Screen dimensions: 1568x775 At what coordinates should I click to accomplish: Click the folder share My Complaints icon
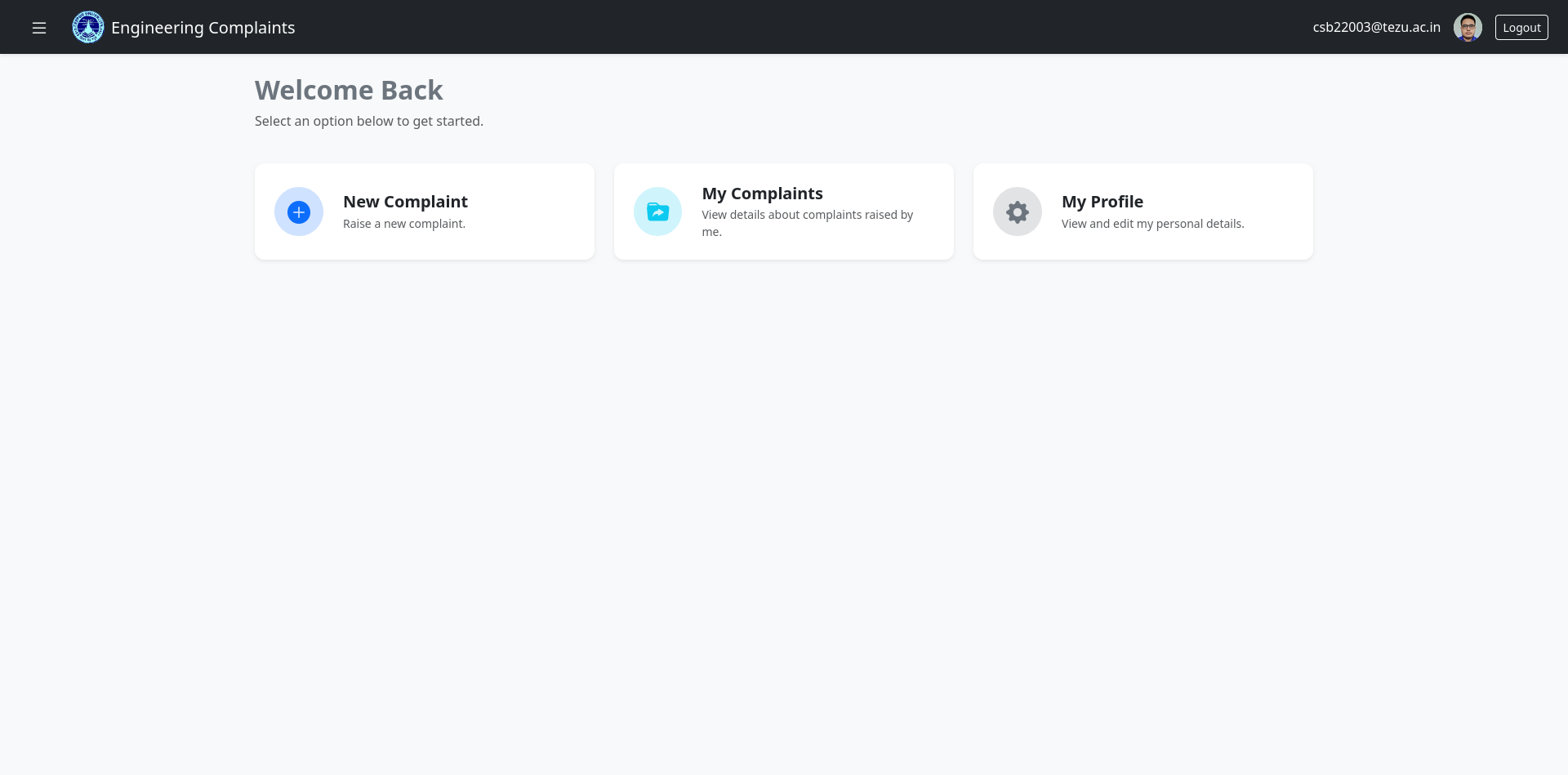[657, 212]
